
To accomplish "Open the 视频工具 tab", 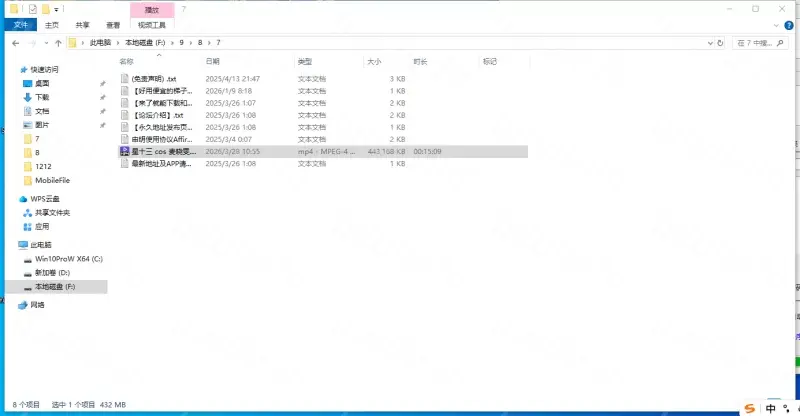I will pos(152,24).
